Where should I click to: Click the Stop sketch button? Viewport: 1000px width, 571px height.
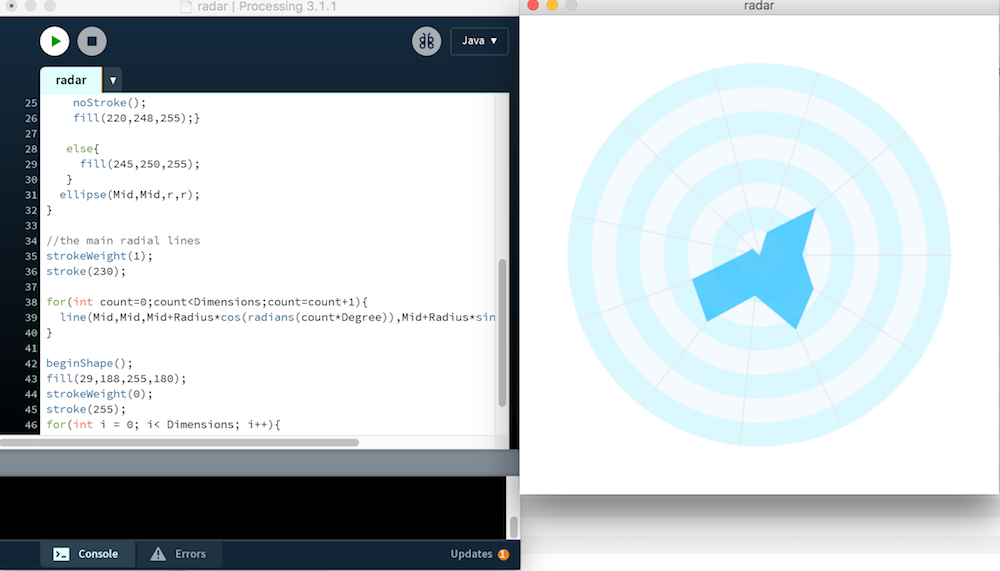click(92, 41)
